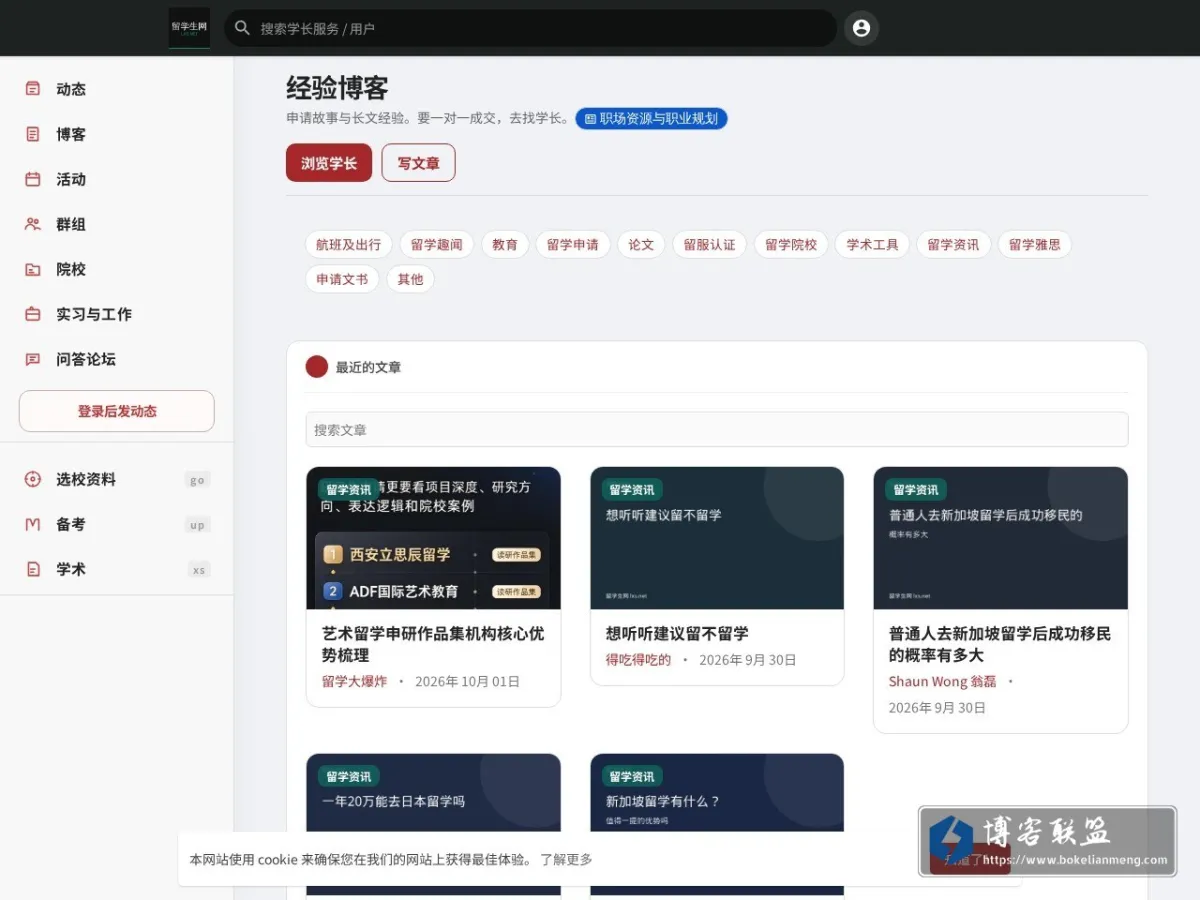Open the 实习与工作 briefcase icon
The height and width of the screenshot is (900, 1200).
(33, 314)
